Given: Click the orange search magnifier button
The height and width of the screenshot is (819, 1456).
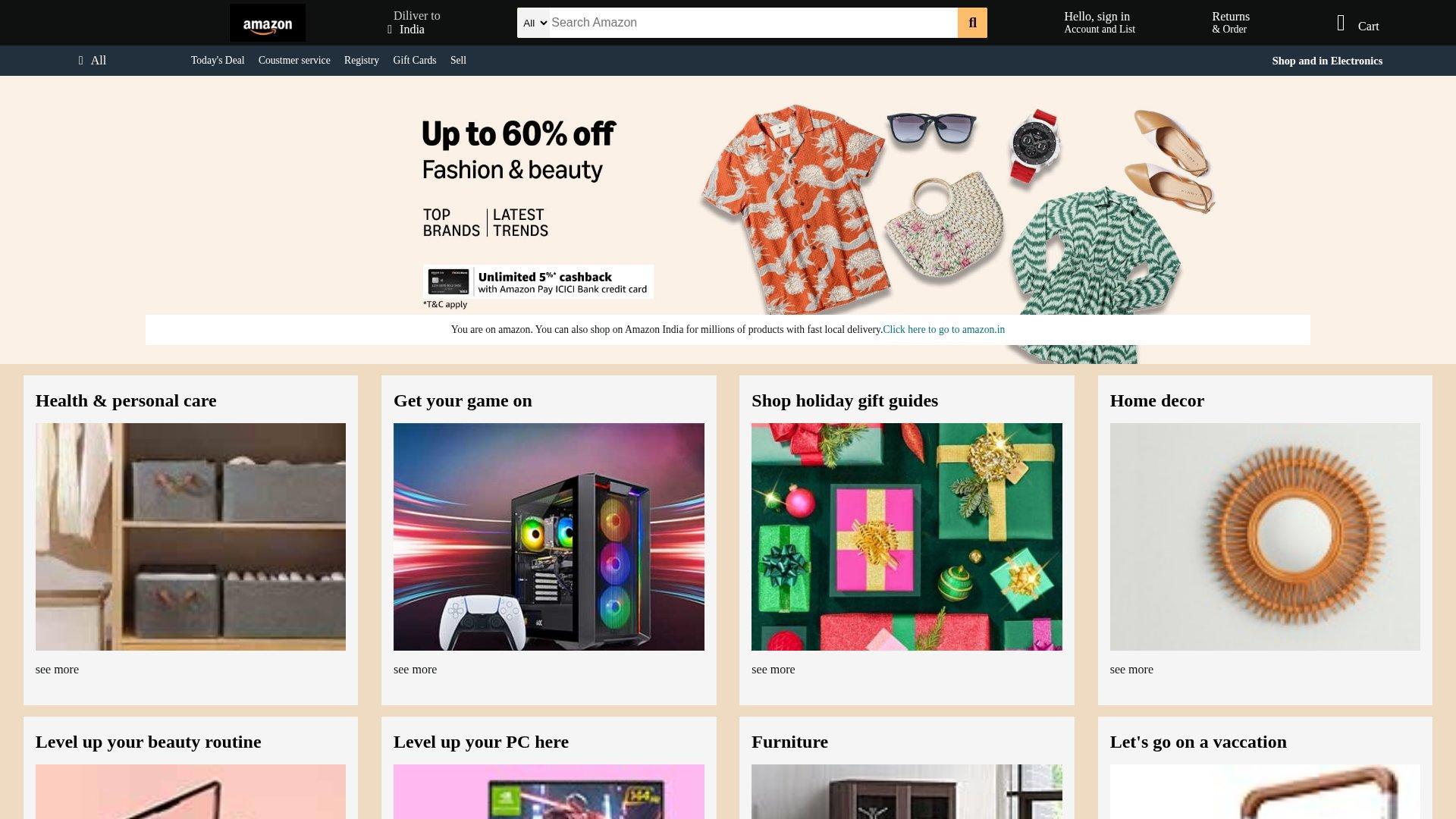Looking at the screenshot, I should pyautogui.click(x=972, y=23).
